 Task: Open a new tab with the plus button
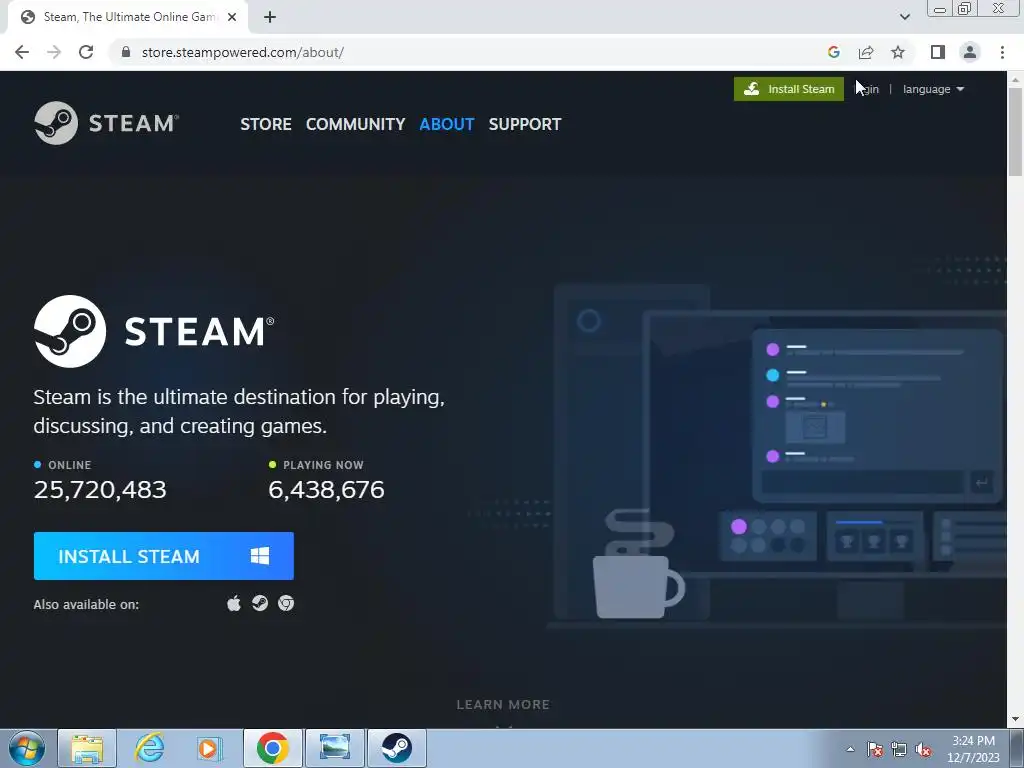pos(270,18)
